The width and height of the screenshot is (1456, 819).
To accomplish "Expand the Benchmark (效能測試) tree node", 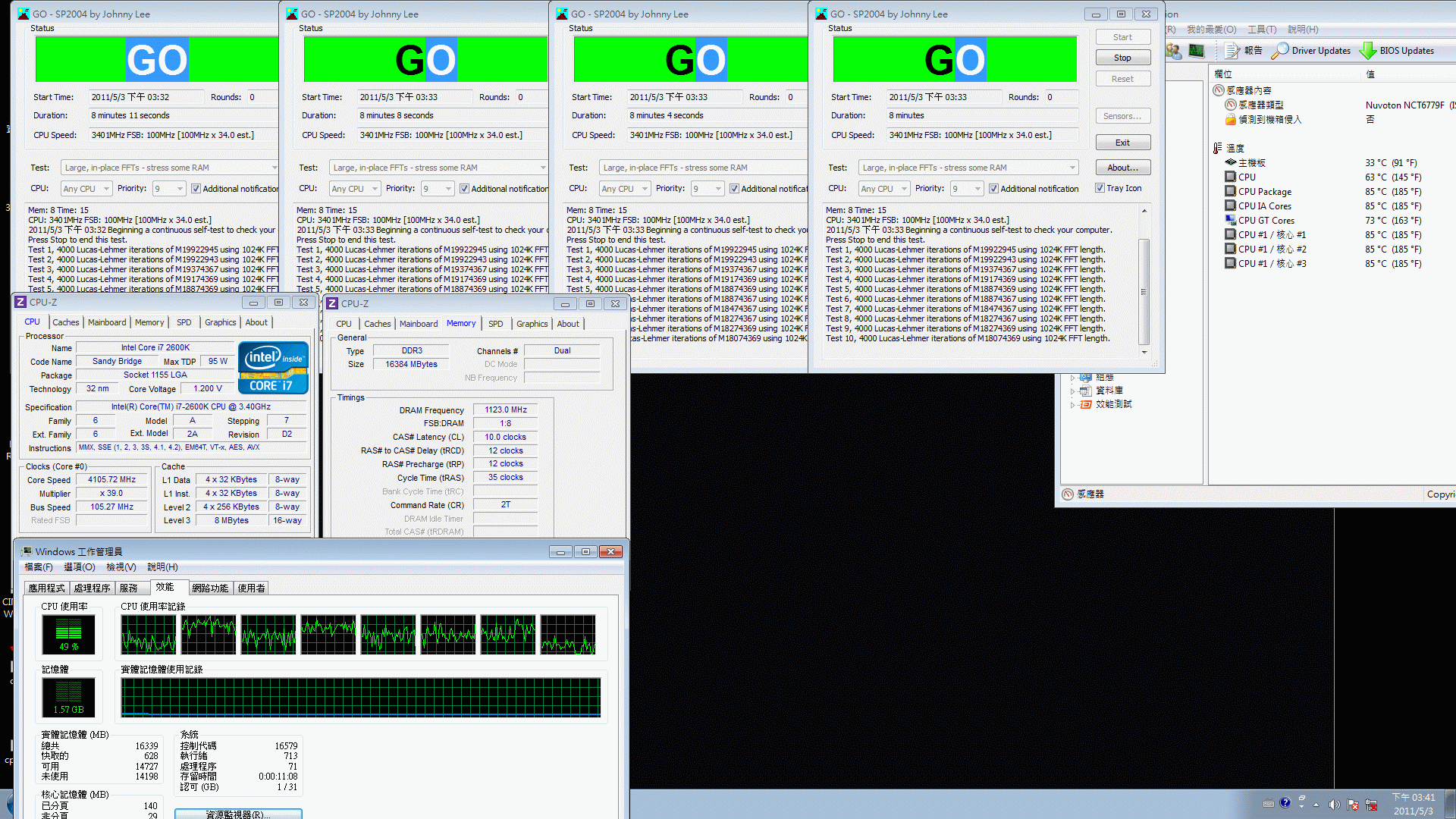I will coord(1072,405).
